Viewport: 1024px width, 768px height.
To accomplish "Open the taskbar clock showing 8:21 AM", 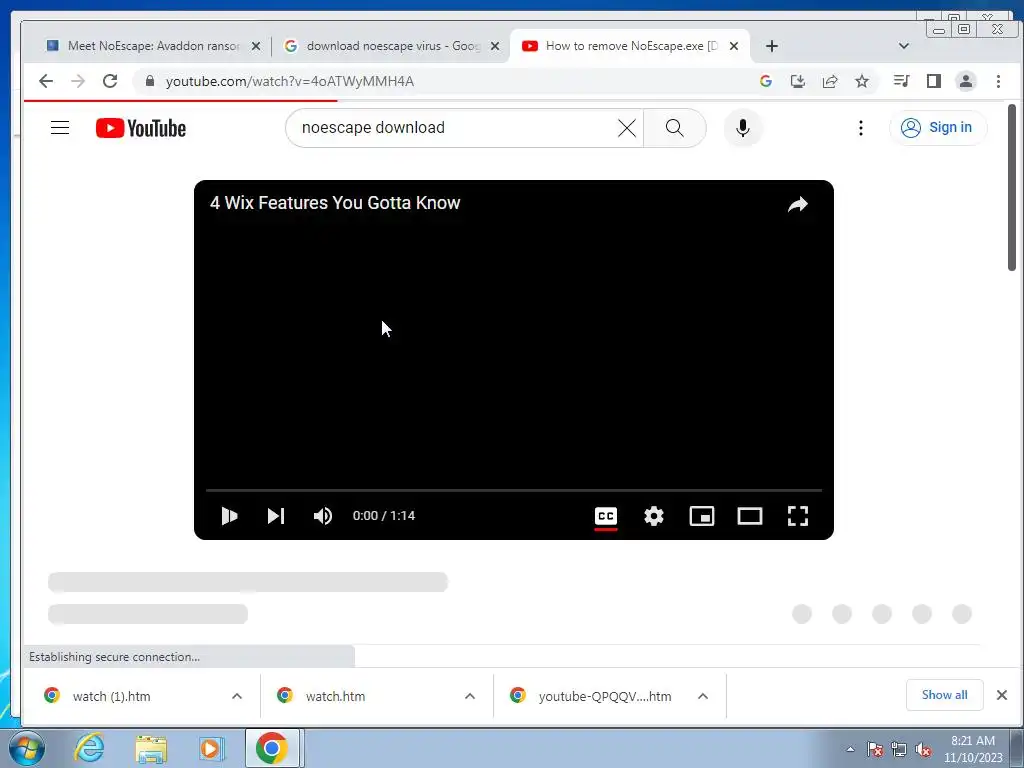I will 973,749.
